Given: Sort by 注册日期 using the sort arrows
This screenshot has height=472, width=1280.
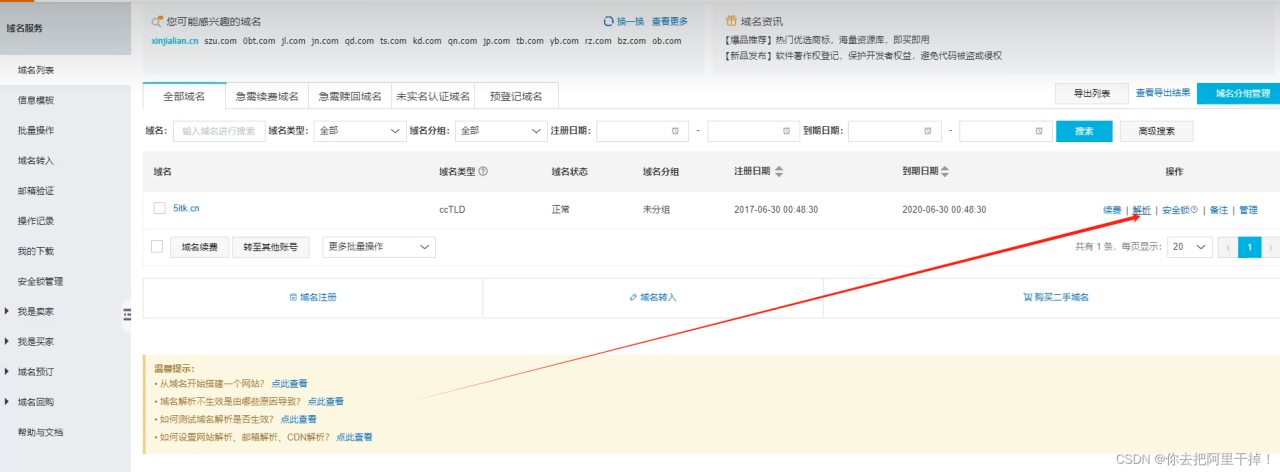Looking at the screenshot, I should (x=780, y=172).
